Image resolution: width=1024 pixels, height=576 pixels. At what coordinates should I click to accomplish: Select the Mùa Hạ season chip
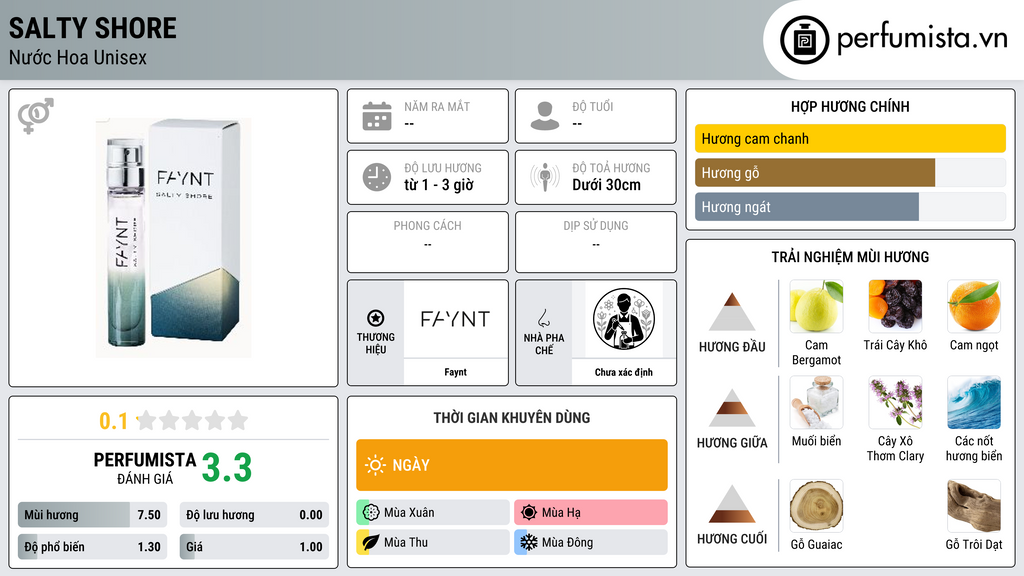(591, 513)
